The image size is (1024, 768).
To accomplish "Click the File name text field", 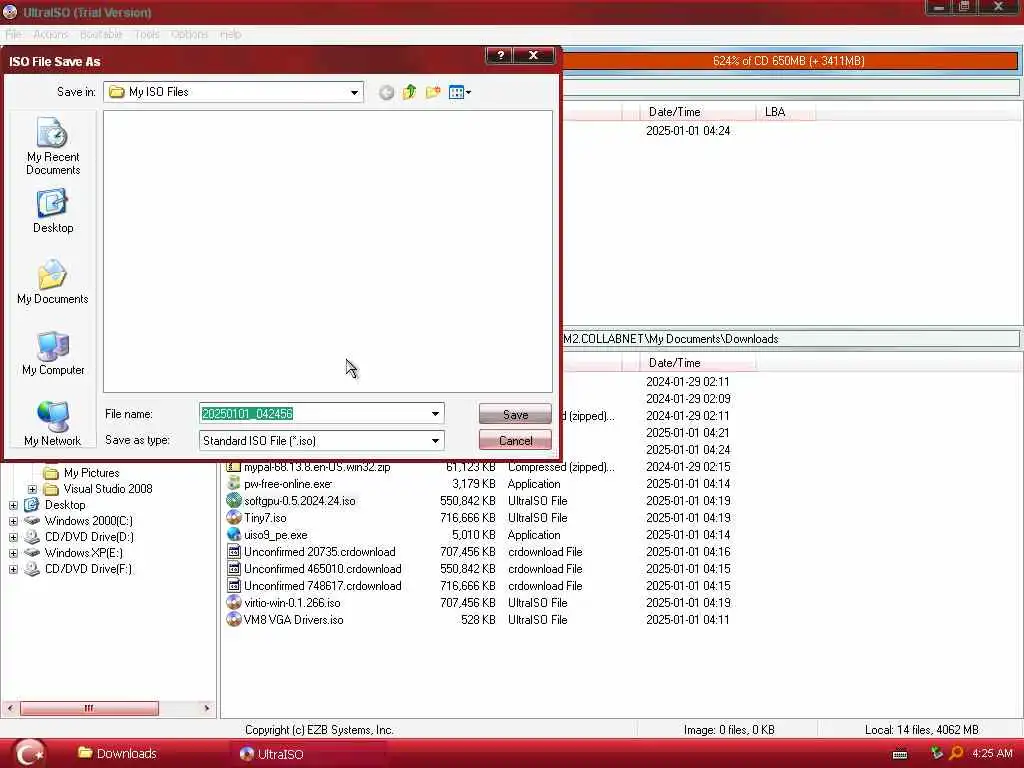I will click(x=314, y=413).
